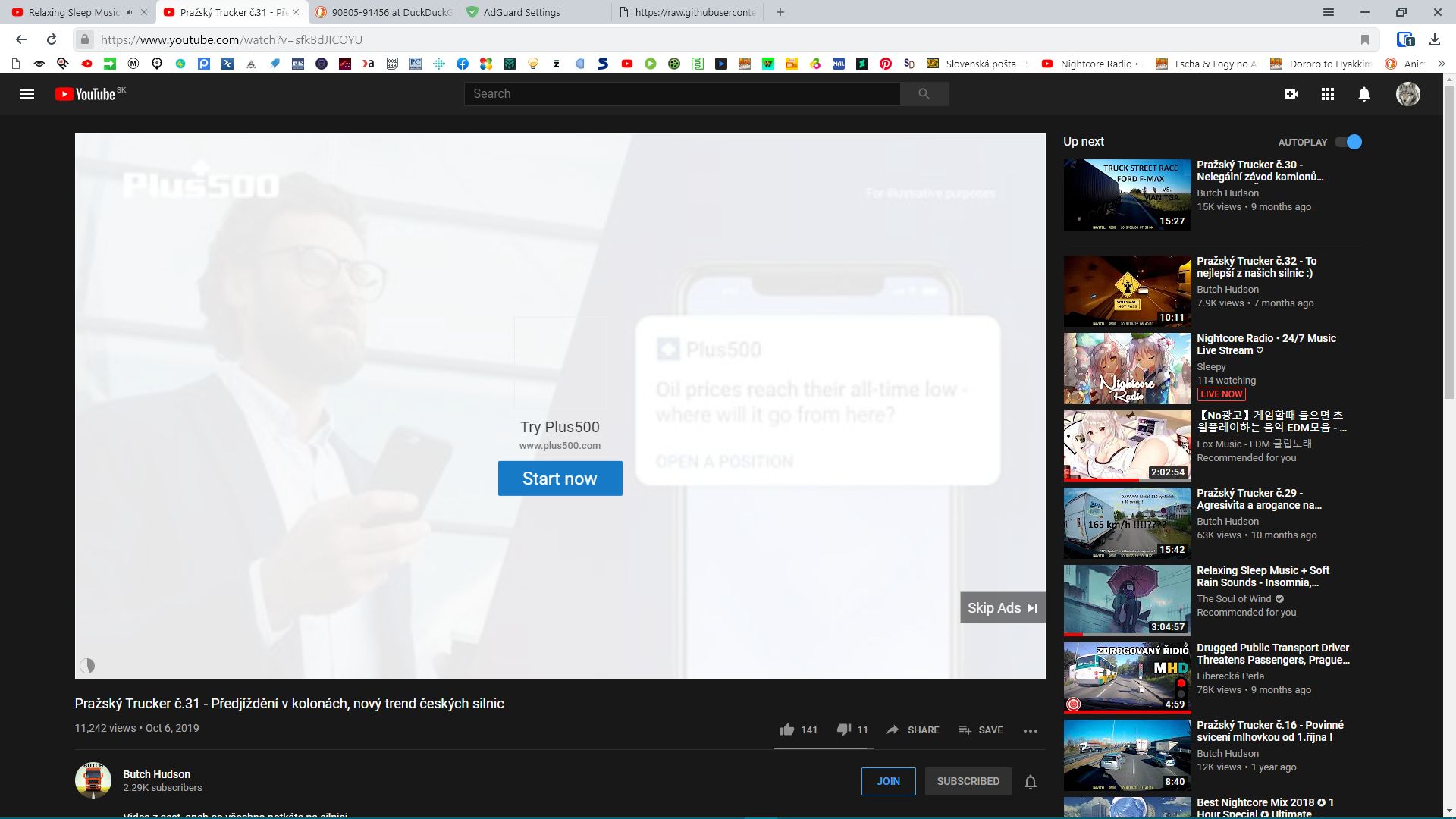The height and width of the screenshot is (819, 1456).
Task: Open Escha & Logy bookmark
Action: tap(1206, 64)
